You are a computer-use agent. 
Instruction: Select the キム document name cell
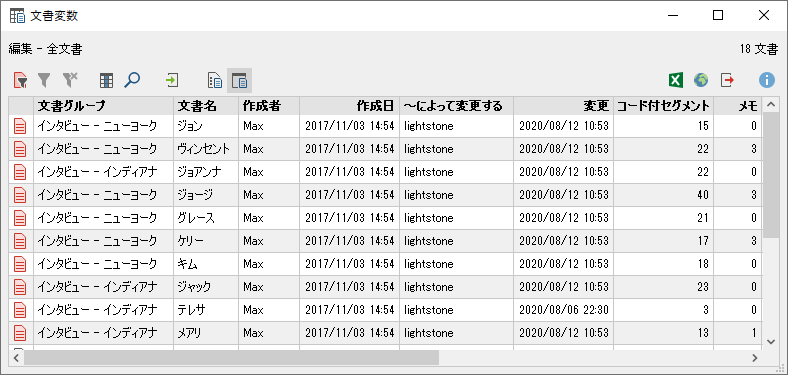[x=206, y=264]
